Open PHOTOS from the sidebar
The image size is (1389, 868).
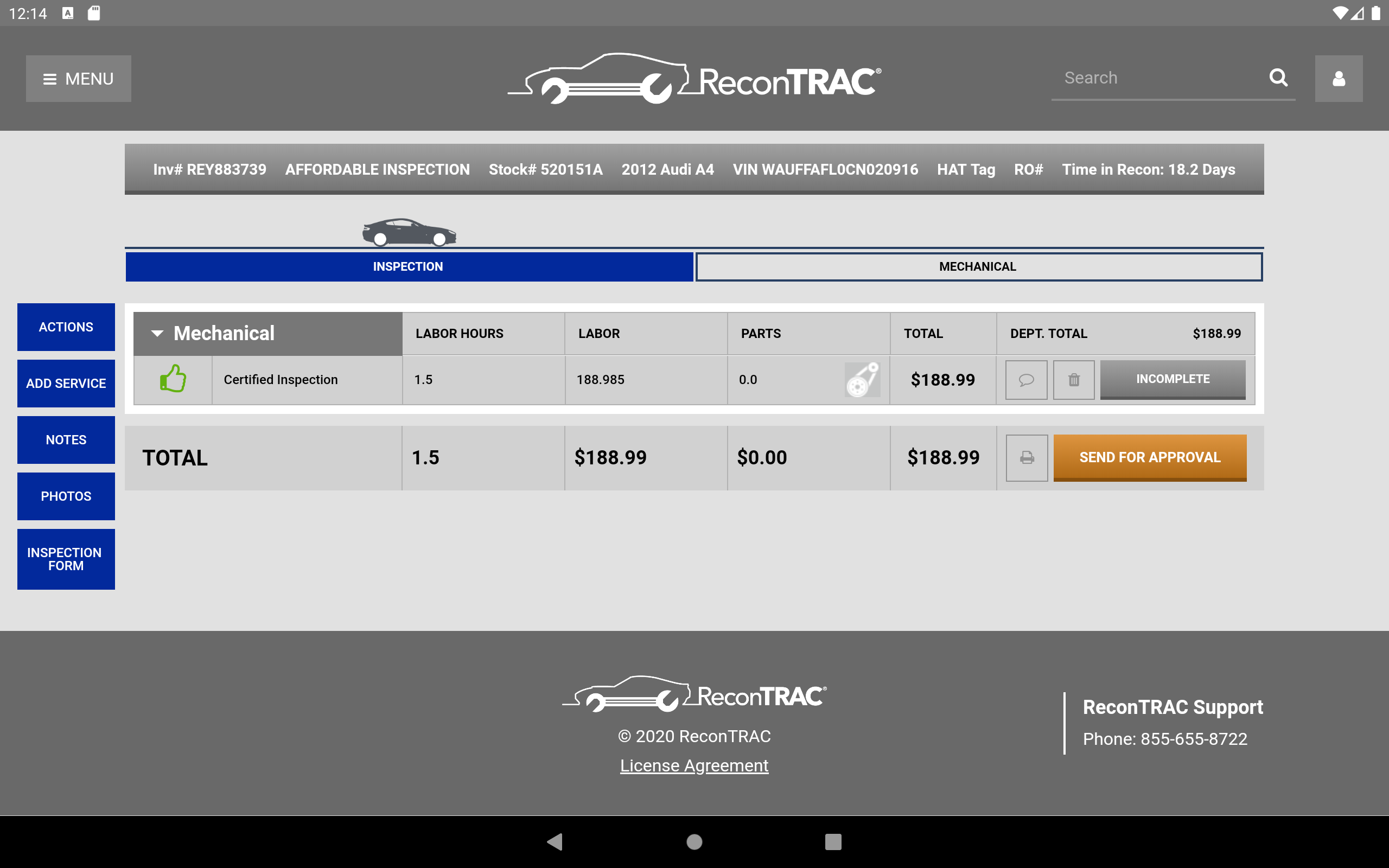pos(66,496)
